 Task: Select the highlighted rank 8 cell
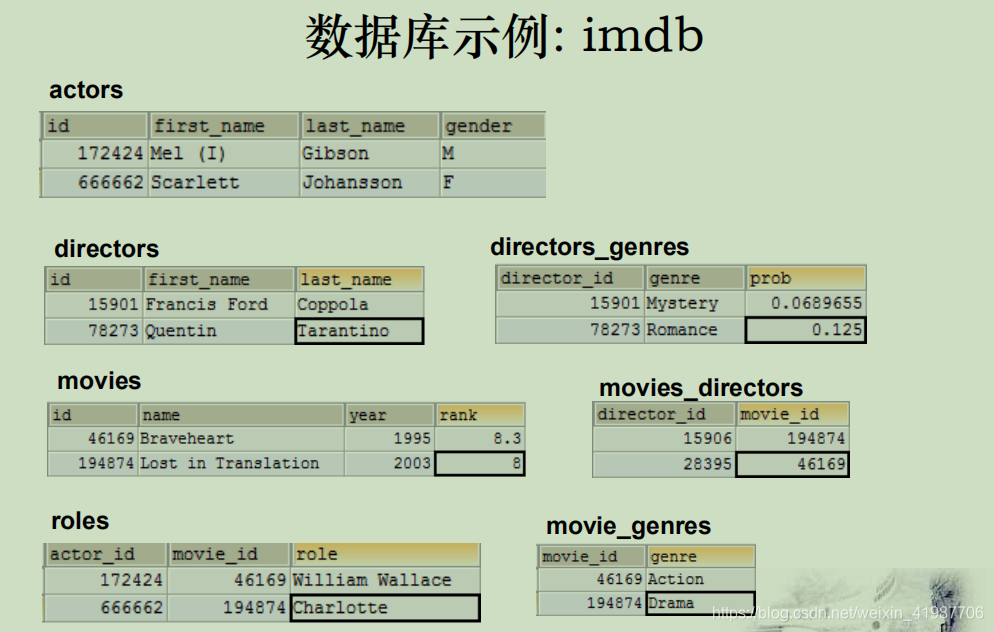click(x=480, y=463)
